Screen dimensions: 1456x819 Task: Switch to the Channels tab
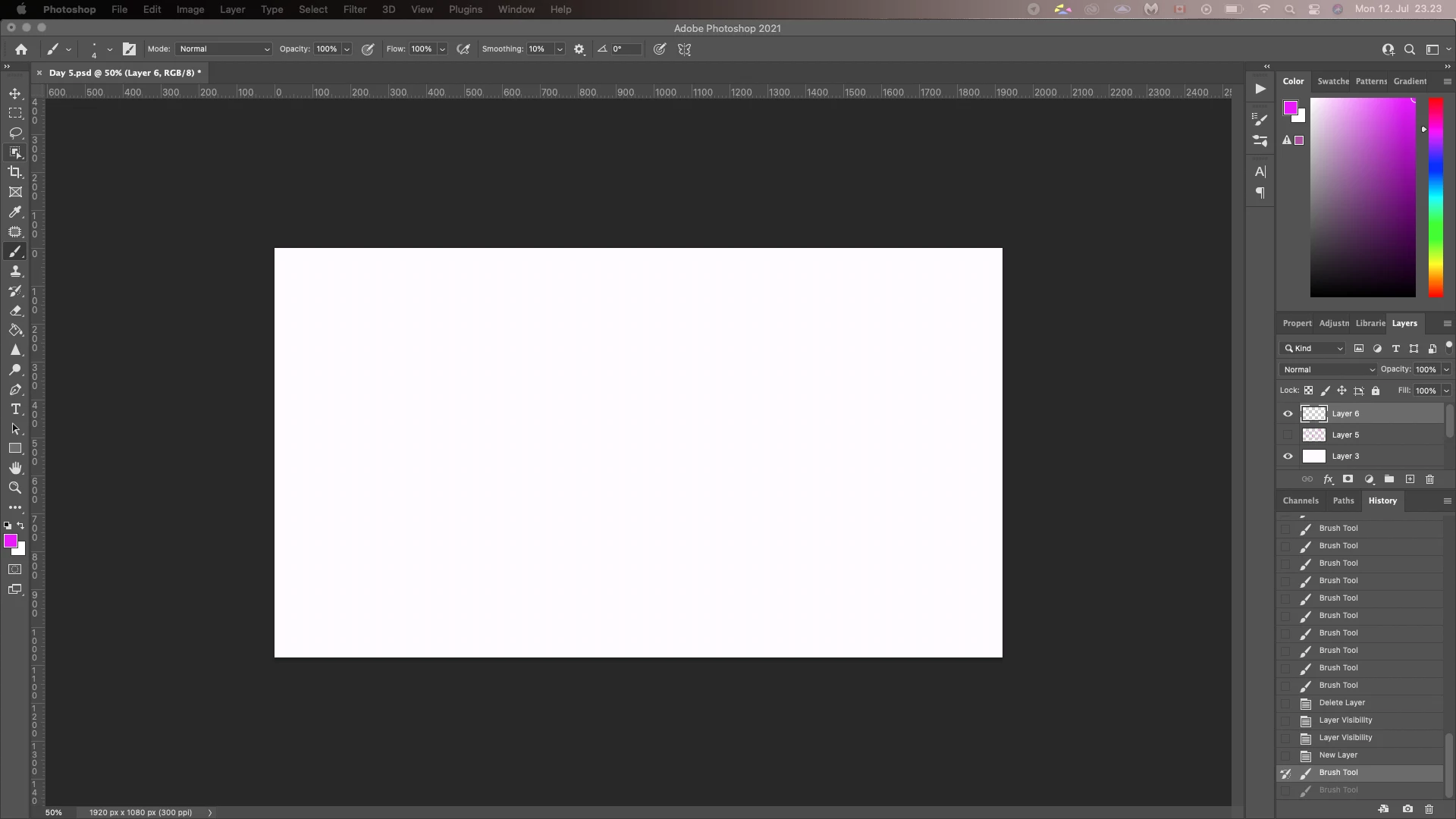point(1300,500)
